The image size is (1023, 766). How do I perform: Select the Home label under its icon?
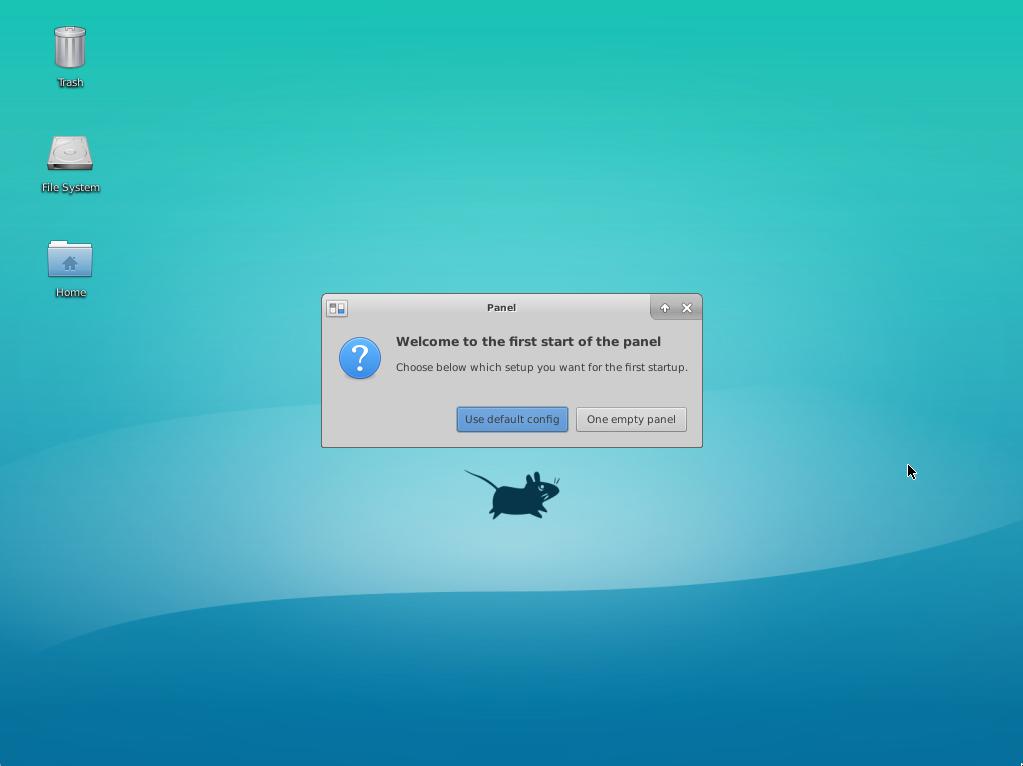point(70,292)
